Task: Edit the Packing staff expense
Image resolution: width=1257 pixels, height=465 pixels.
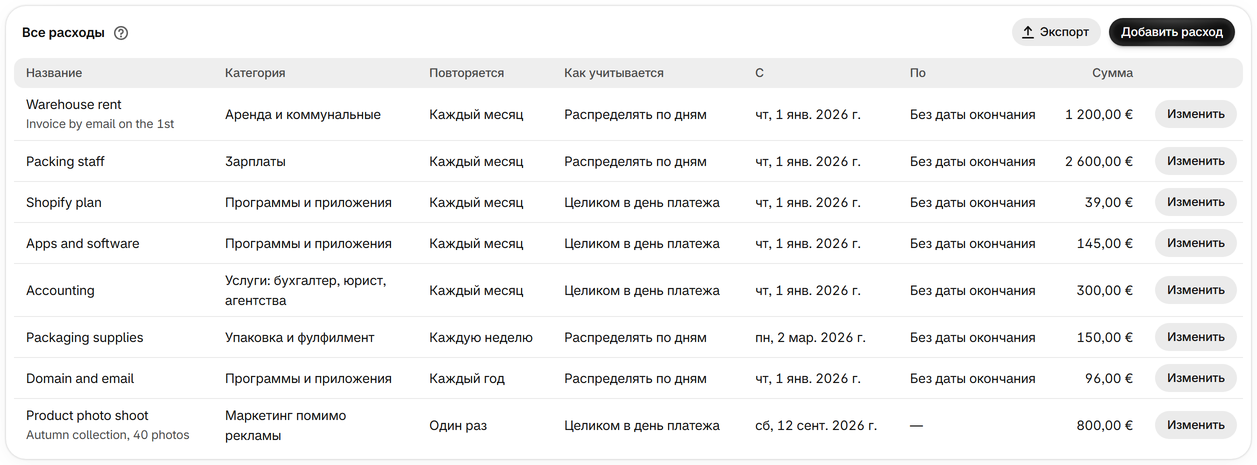Action: (x=1196, y=161)
